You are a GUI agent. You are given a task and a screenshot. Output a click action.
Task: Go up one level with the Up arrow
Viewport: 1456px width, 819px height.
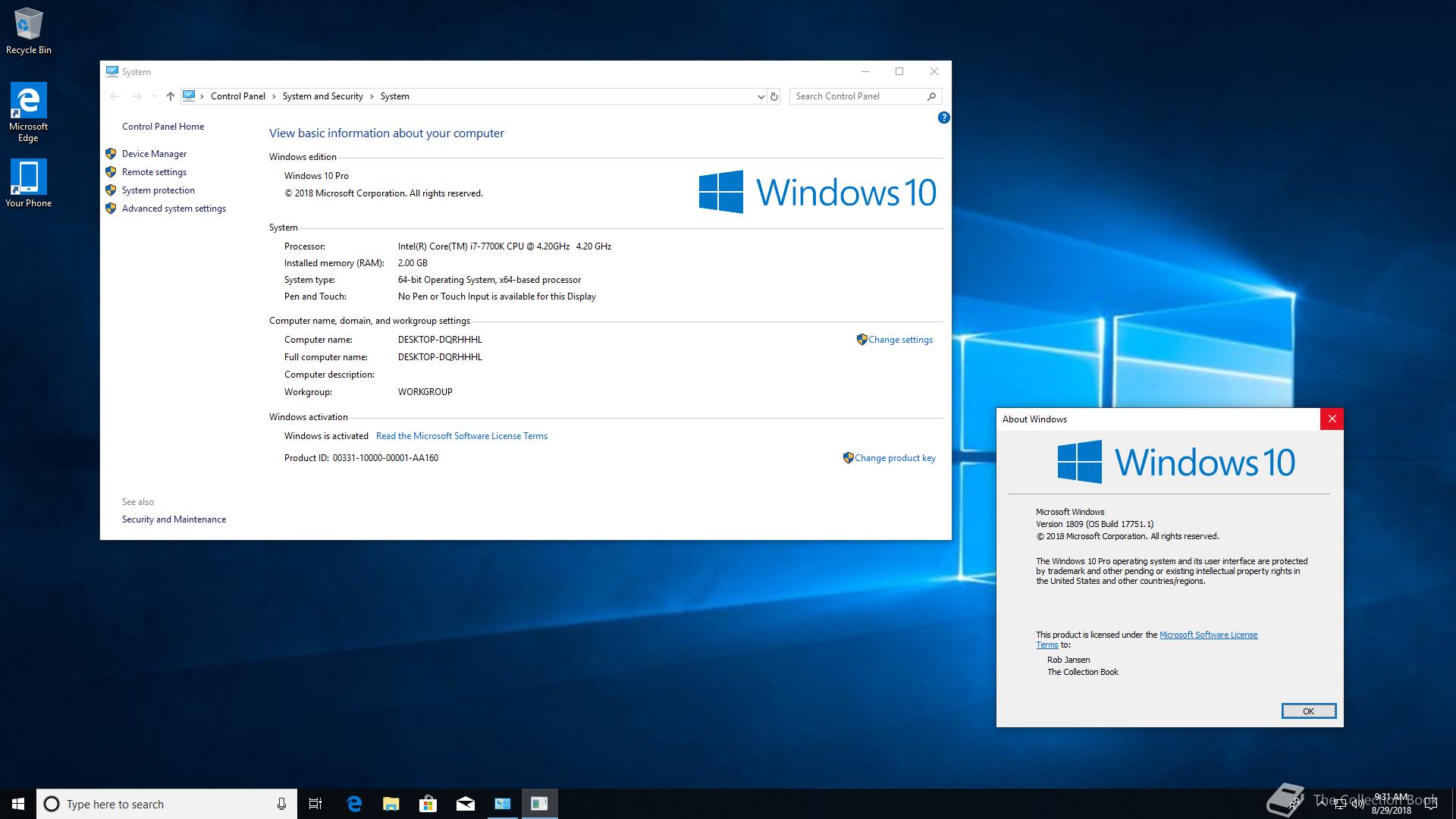pyautogui.click(x=170, y=96)
